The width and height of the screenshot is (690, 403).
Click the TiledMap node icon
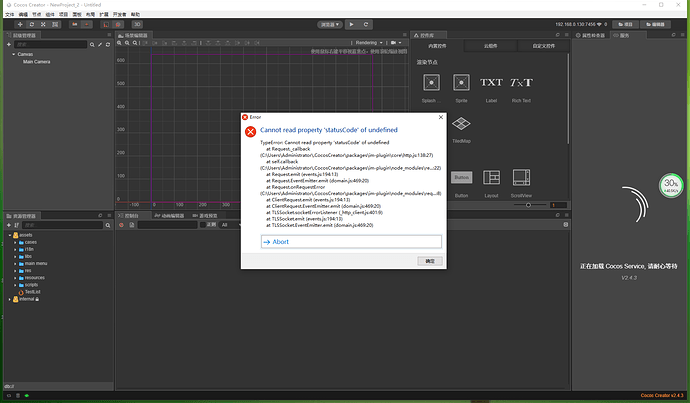click(x=461, y=124)
